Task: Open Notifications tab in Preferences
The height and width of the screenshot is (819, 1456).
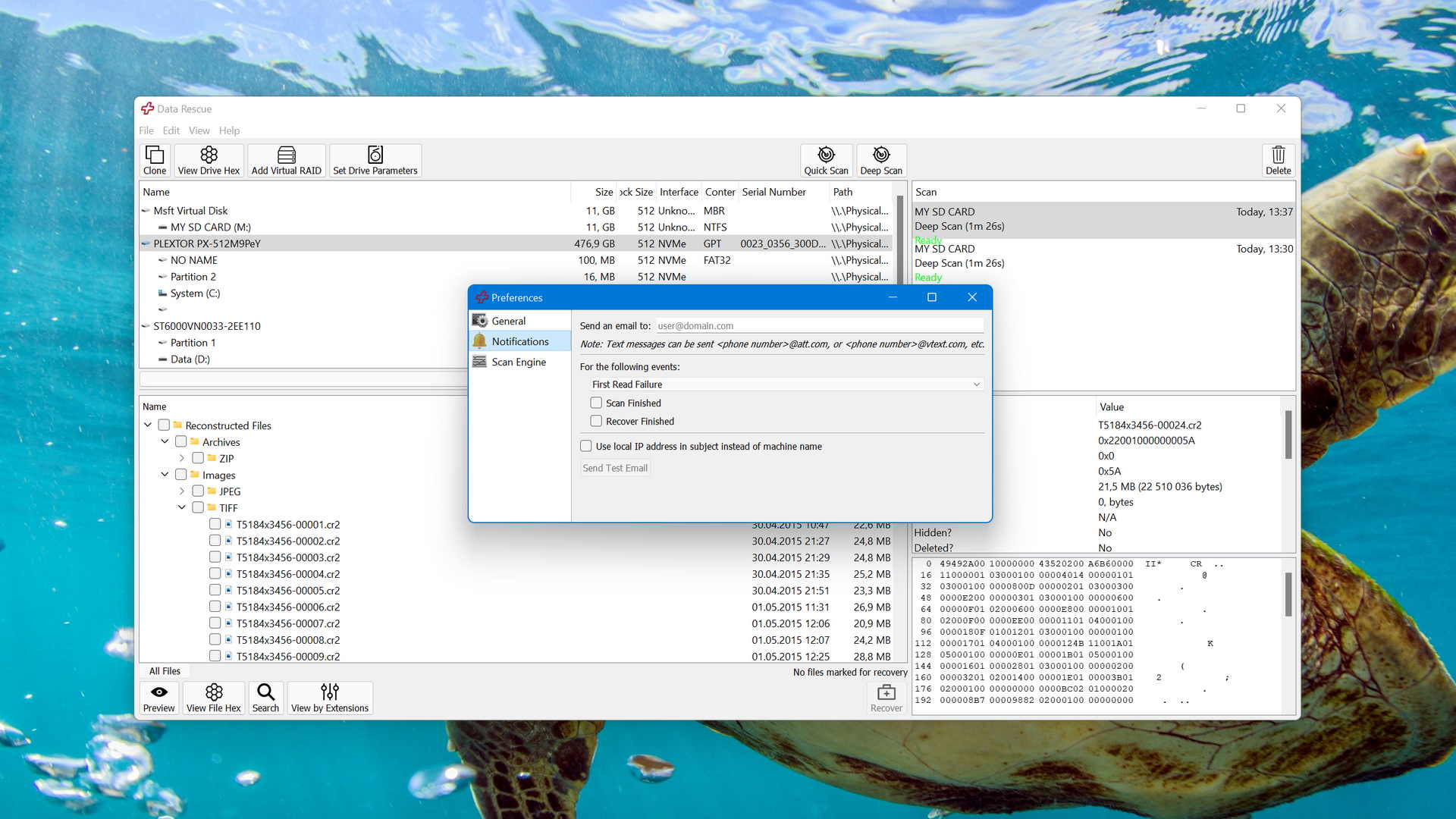Action: click(x=520, y=341)
